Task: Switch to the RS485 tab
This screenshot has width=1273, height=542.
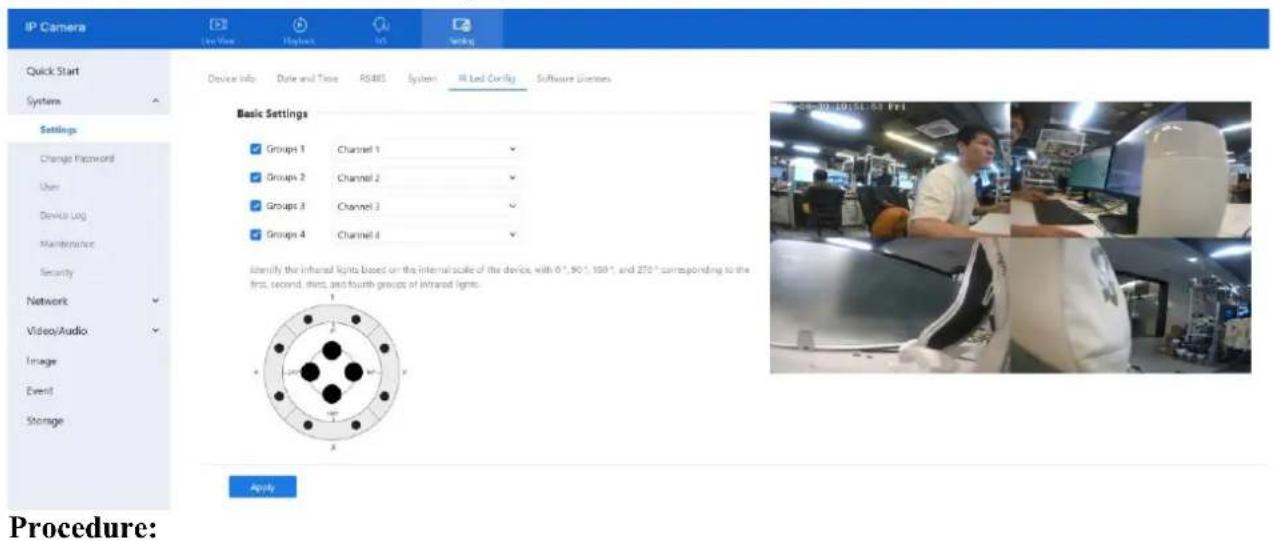Action: point(372,78)
